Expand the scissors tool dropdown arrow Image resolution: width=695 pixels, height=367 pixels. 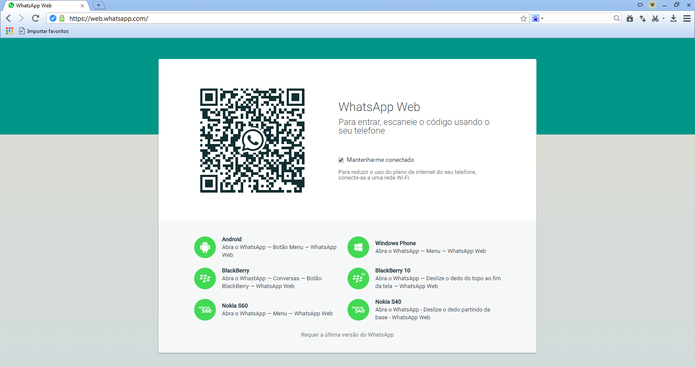point(664,19)
